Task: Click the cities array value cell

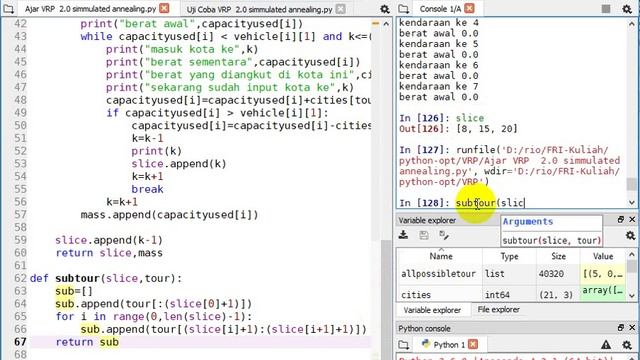Action: [x=602, y=292]
